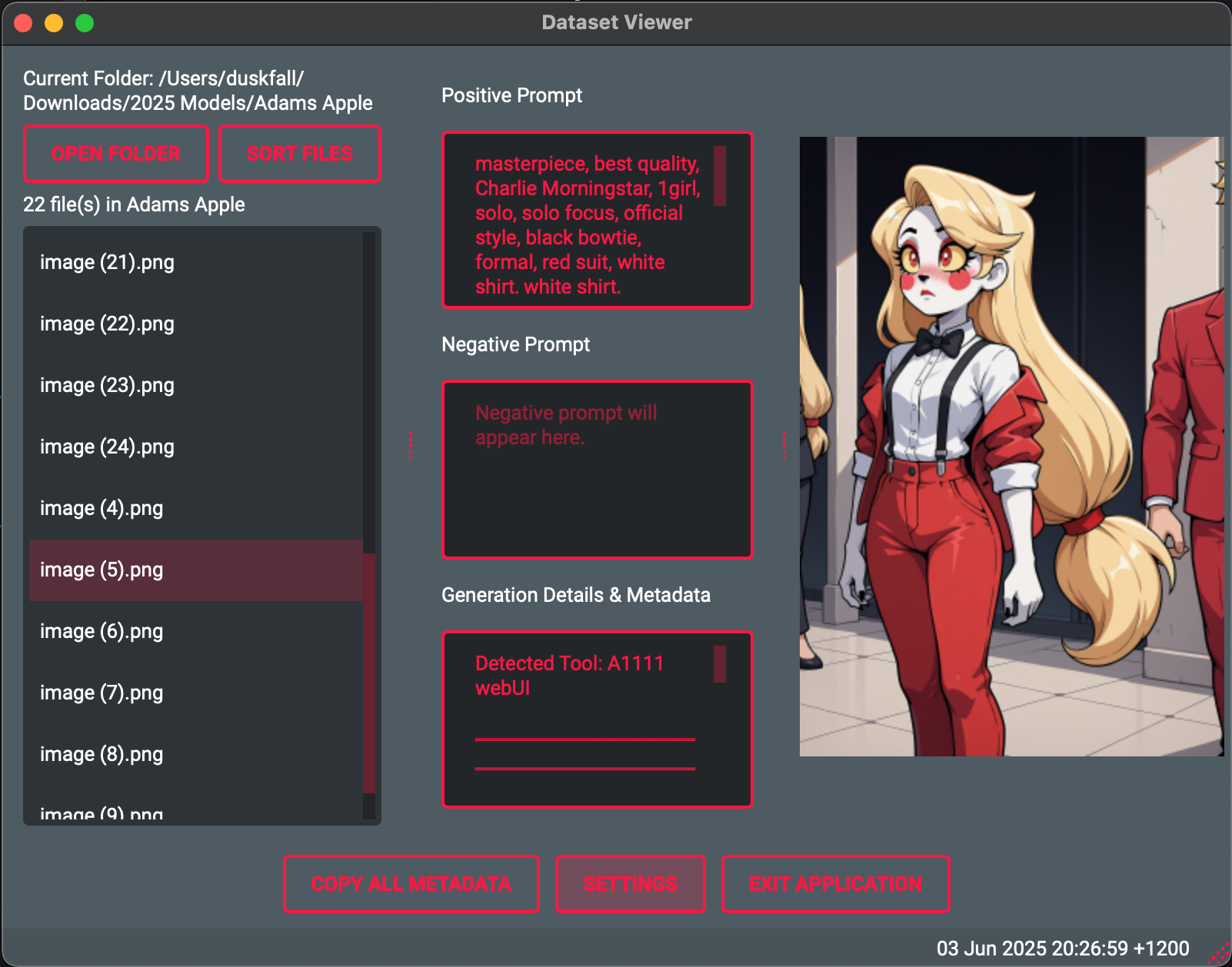Select image (23).png in file list

(196, 385)
